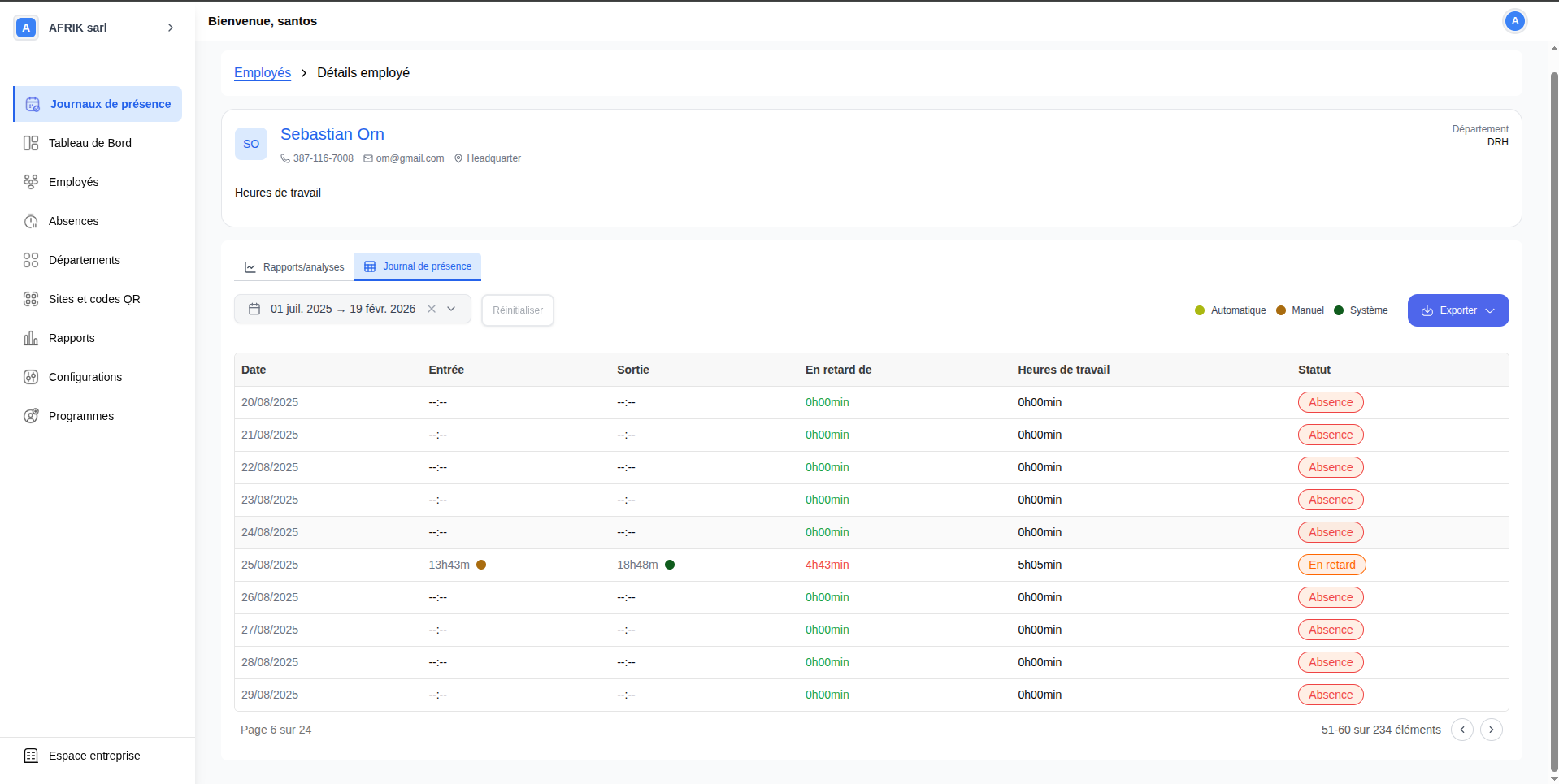The image size is (1559, 784).
Task: Select the Journal de présence tab
Action: (x=418, y=266)
